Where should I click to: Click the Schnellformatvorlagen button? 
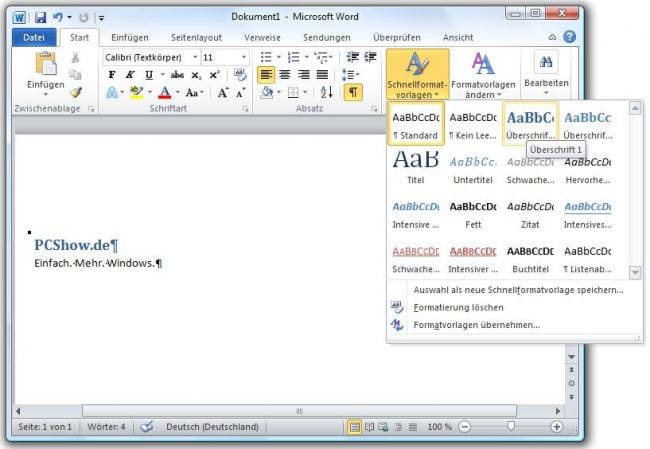(417, 75)
